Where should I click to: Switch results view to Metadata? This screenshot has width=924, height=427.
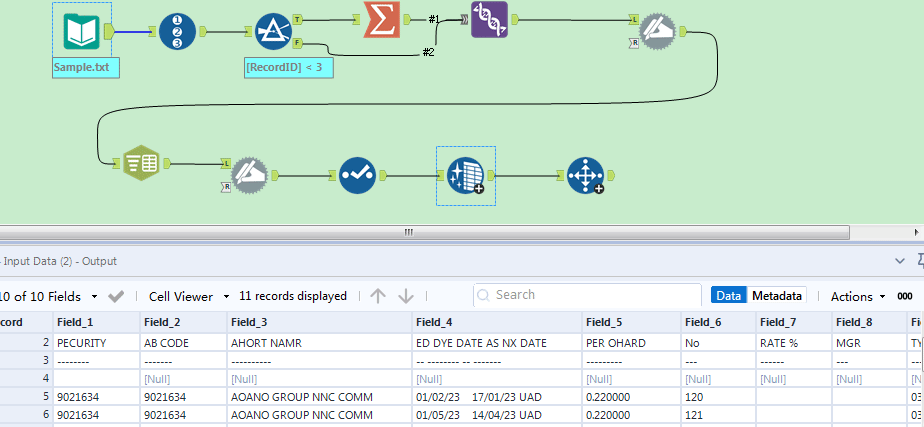[778, 296]
